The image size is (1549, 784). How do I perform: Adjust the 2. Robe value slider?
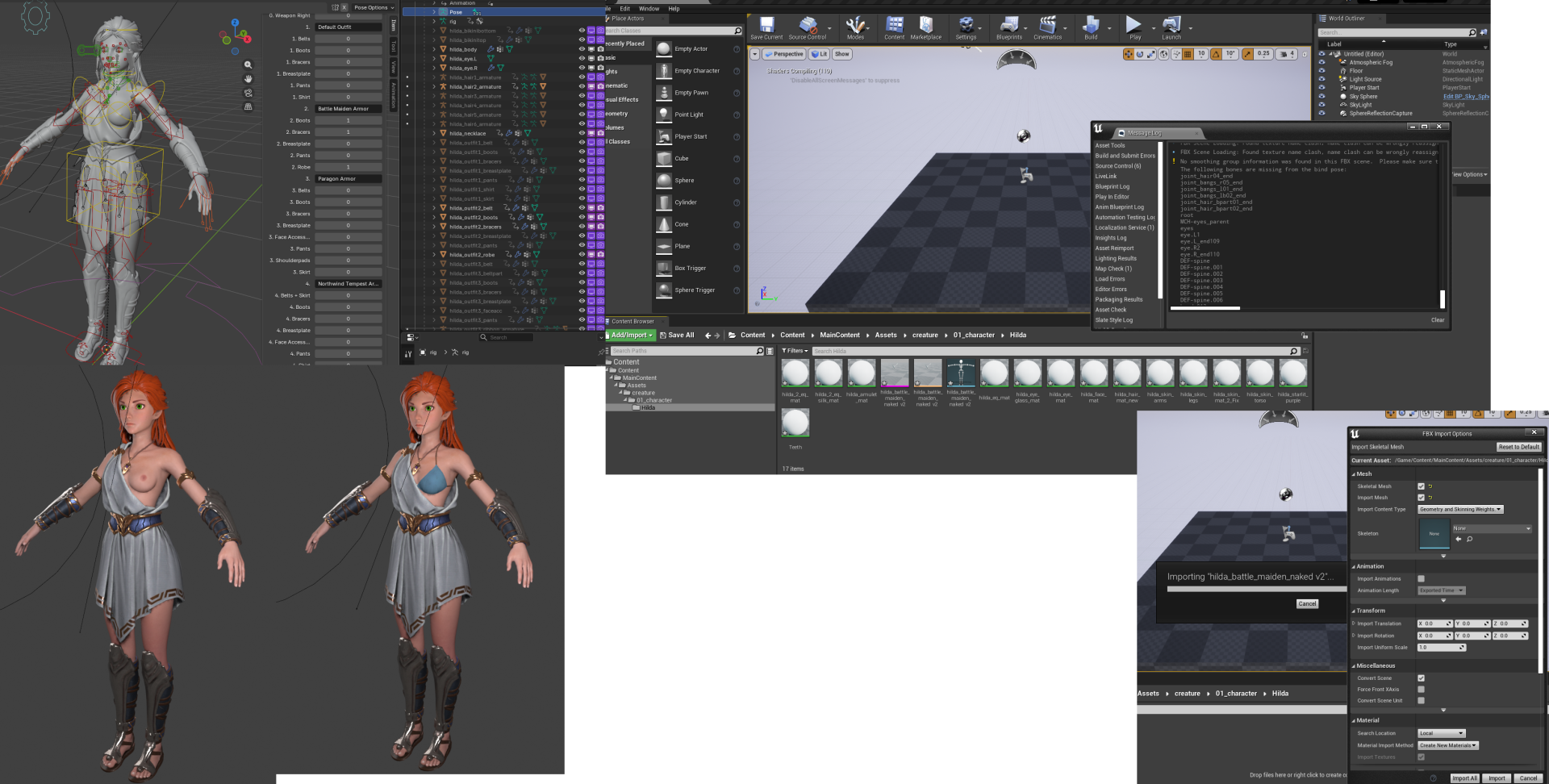pyautogui.click(x=348, y=167)
